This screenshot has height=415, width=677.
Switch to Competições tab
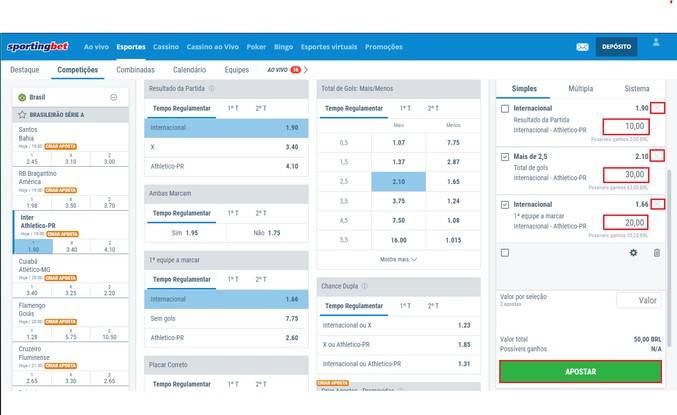[78, 70]
